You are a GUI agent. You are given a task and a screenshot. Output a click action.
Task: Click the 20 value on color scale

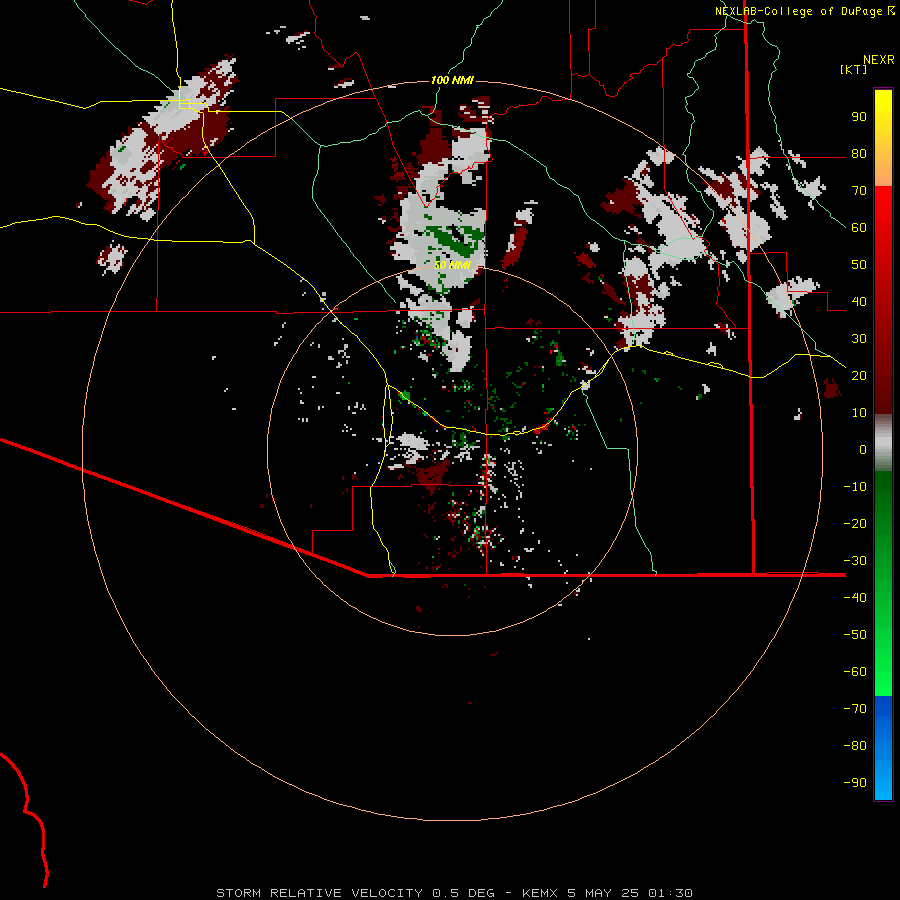859,376
